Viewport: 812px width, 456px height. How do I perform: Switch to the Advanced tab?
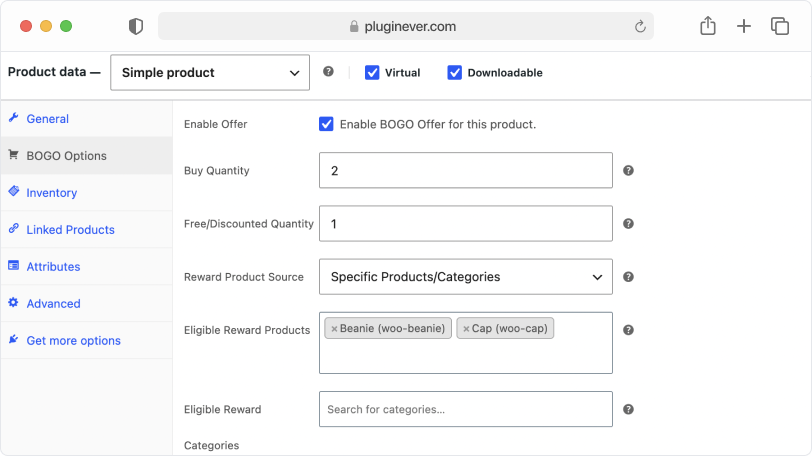pos(86,303)
